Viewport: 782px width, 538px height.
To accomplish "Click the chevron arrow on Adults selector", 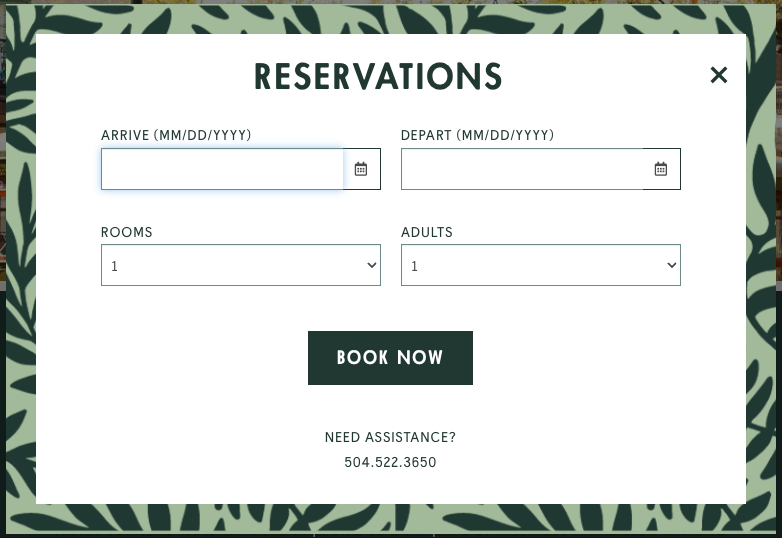I will tap(671, 265).
